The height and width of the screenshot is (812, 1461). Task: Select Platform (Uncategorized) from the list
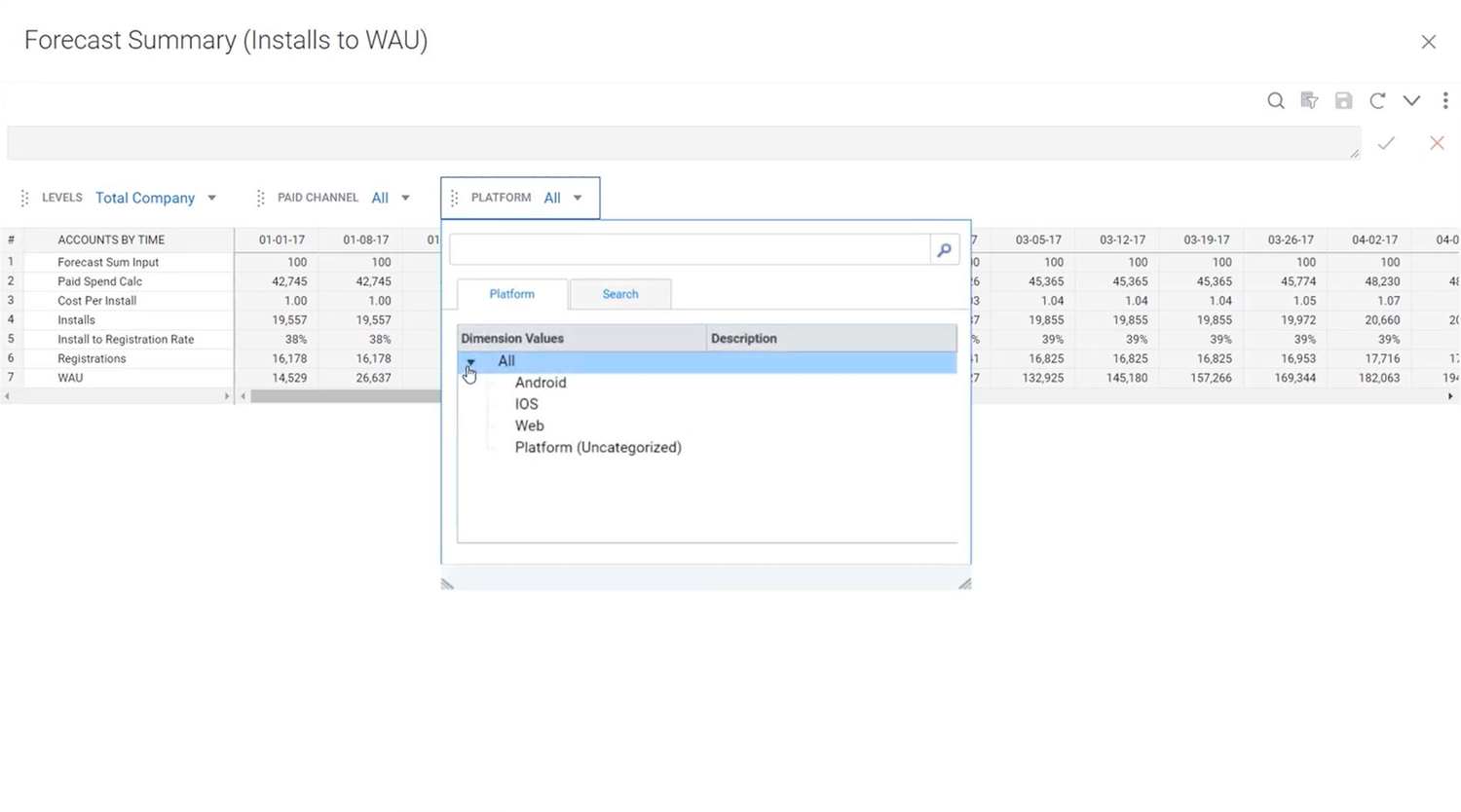[598, 447]
